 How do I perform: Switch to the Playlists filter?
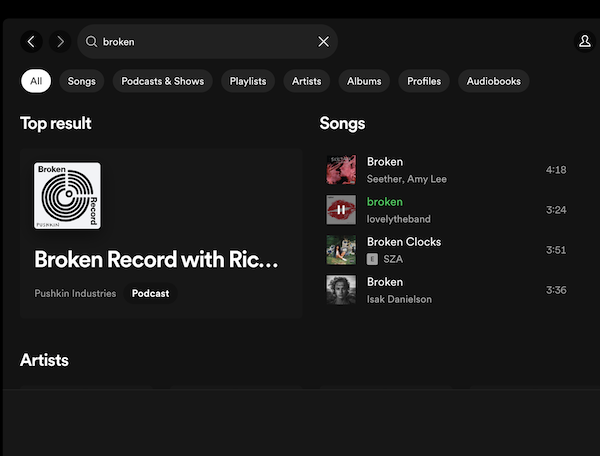pos(248,81)
